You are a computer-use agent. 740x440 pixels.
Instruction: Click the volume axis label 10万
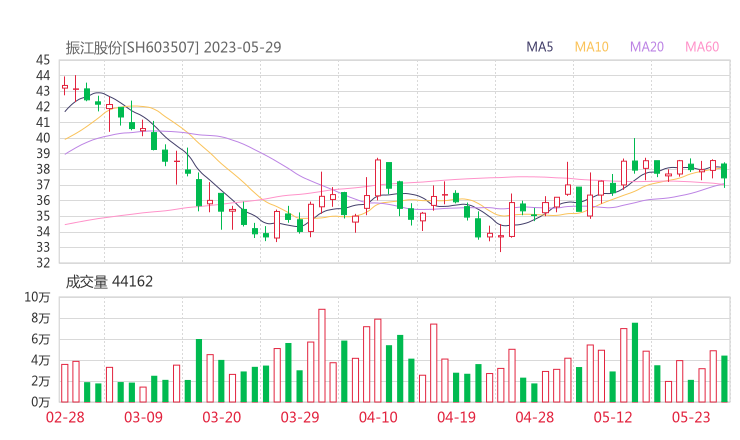pyautogui.click(x=37, y=297)
